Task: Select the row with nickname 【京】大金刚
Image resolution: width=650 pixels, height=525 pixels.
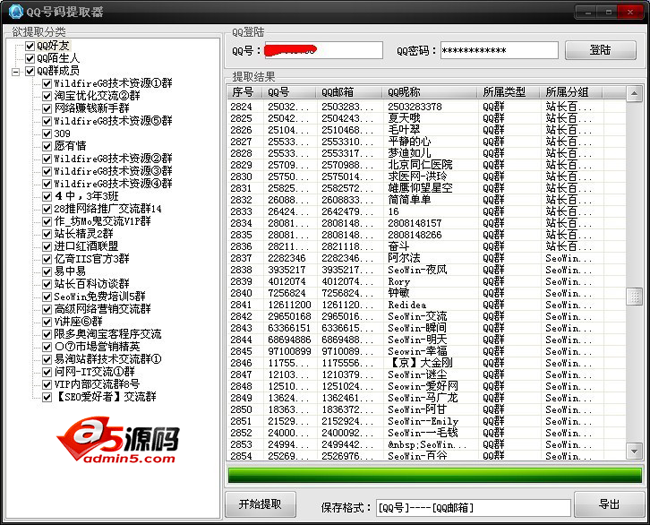Action: 427,363
